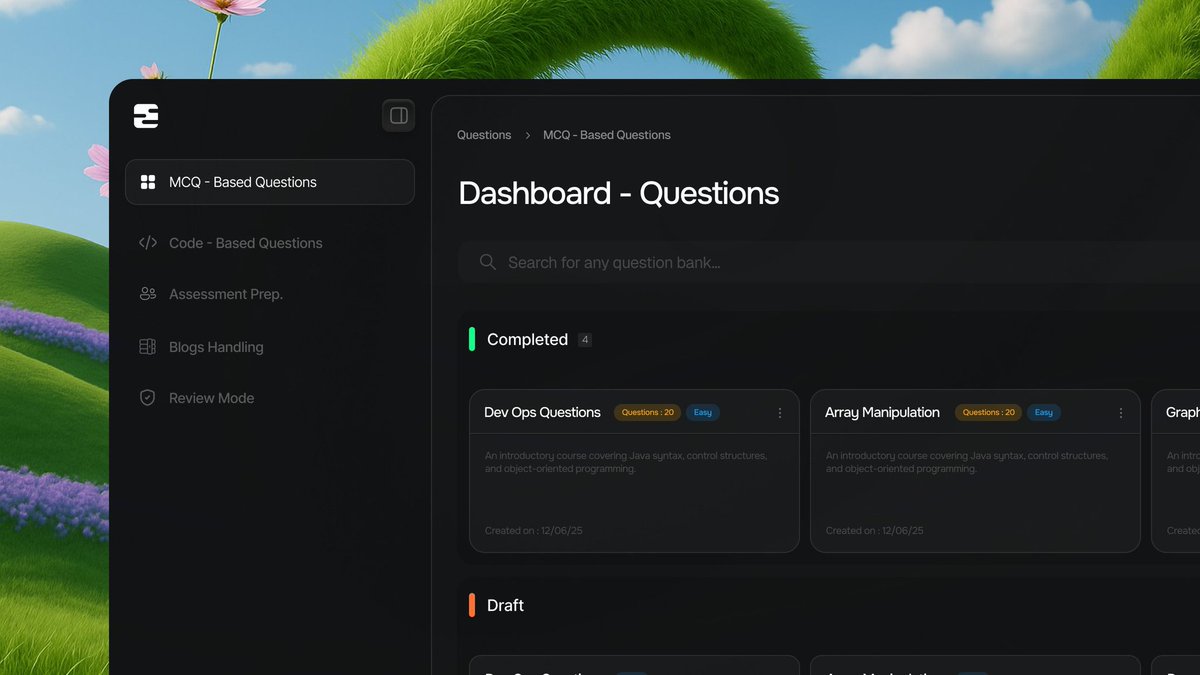This screenshot has width=1200, height=675.
Task: Navigate to Questions breadcrumb
Action: click(484, 135)
